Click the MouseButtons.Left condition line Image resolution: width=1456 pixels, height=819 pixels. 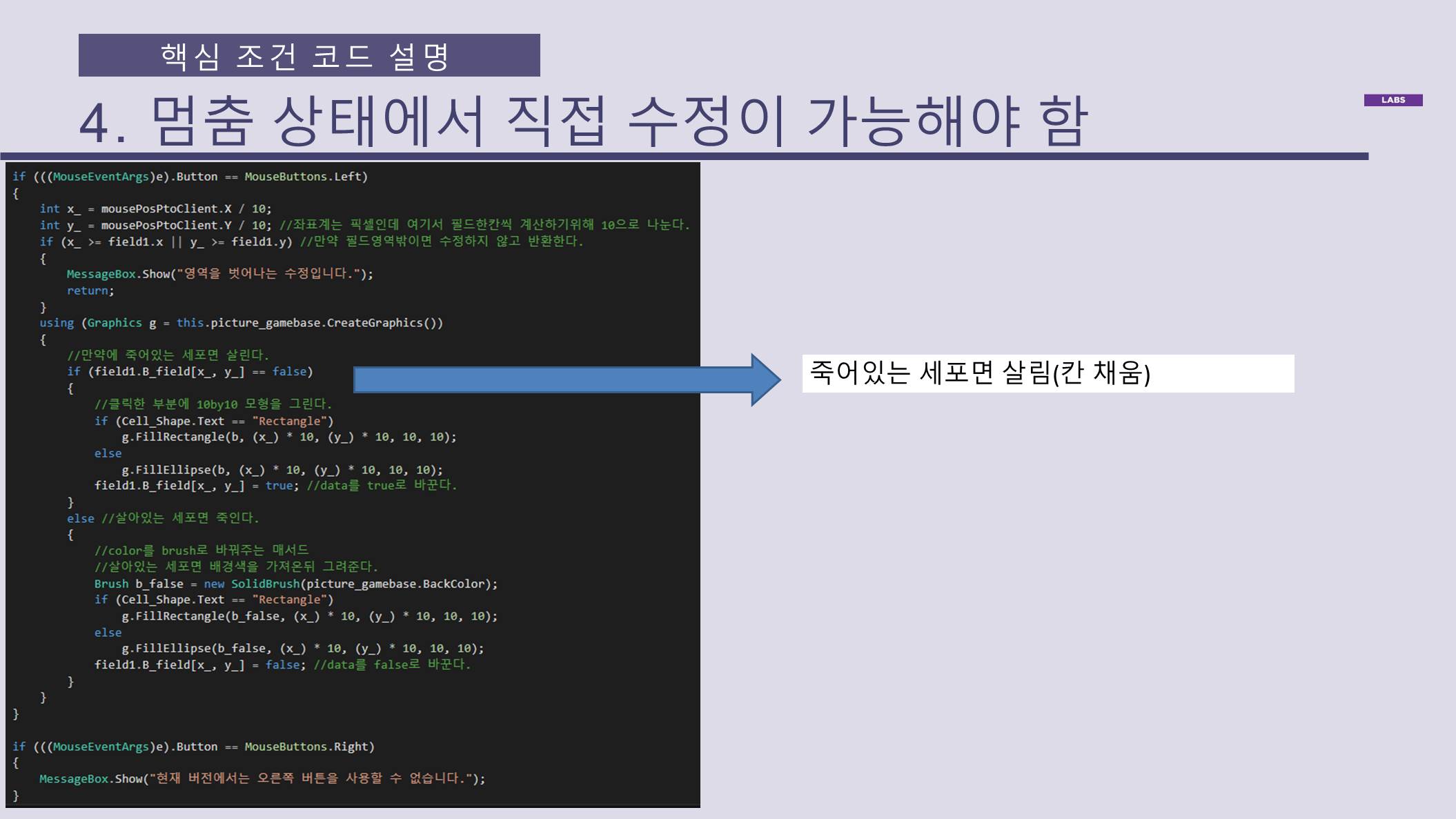click(190, 177)
